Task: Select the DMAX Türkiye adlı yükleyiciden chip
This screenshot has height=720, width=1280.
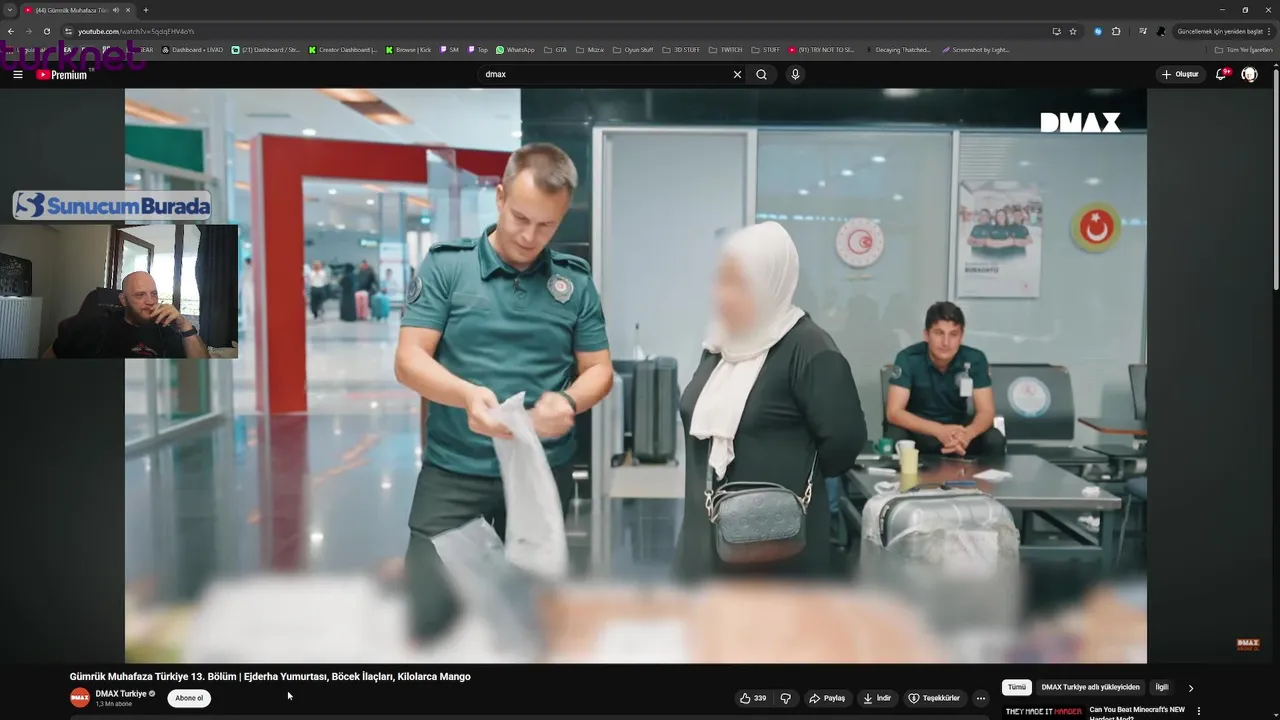Action: 1090,687
